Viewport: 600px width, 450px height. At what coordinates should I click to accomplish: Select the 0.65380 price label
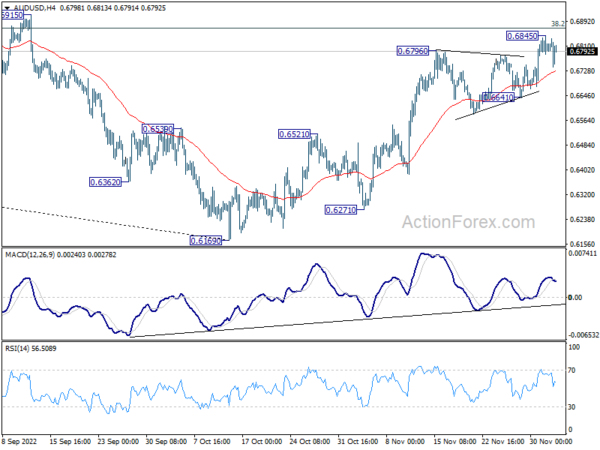pyautogui.click(x=158, y=129)
